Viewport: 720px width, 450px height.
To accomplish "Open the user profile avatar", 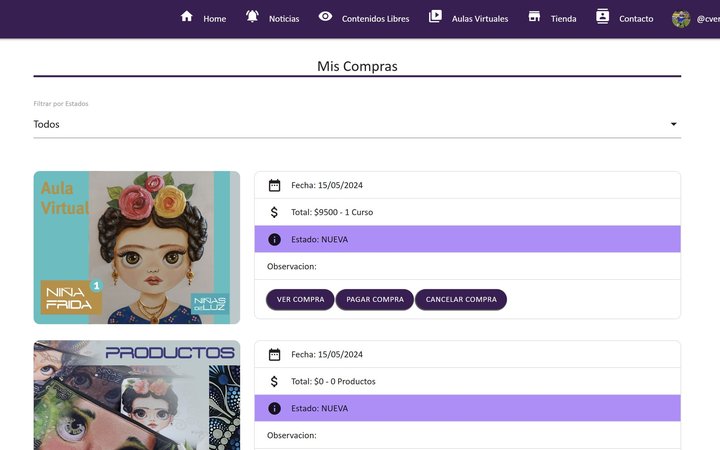I will pos(681,18).
